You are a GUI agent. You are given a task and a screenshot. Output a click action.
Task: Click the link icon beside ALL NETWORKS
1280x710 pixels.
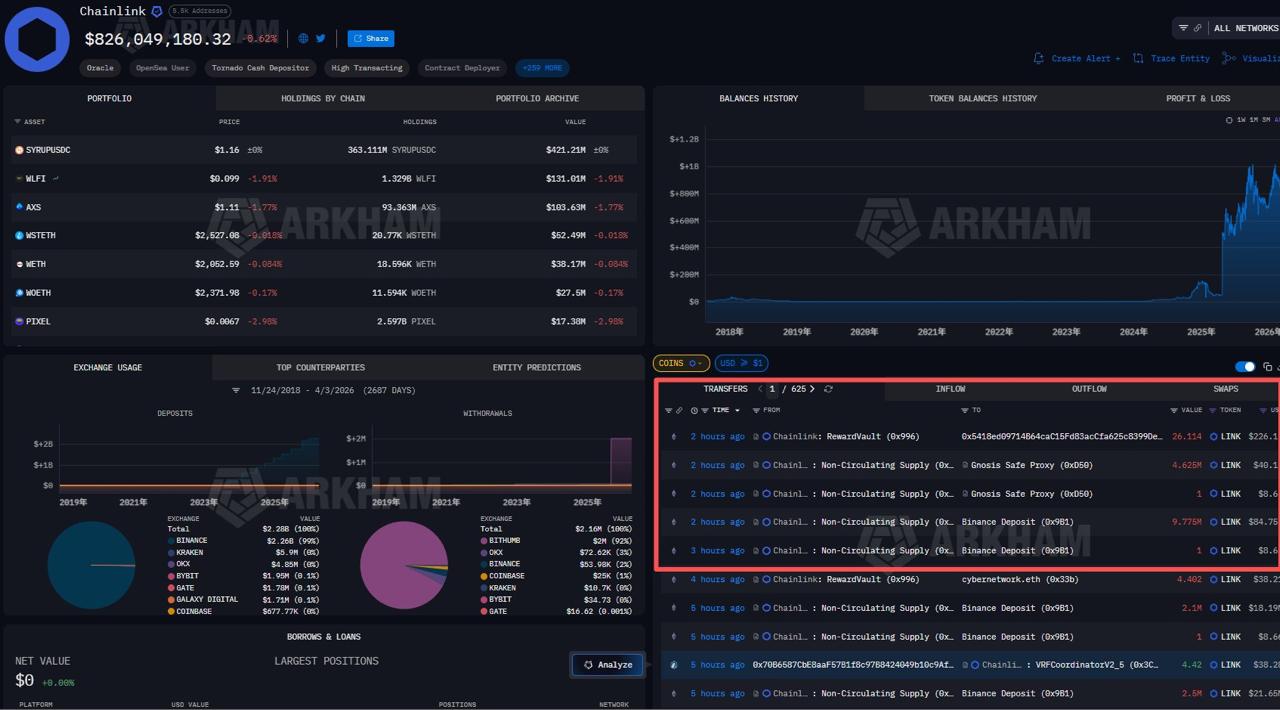pyautogui.click(x=1197, y=28)
